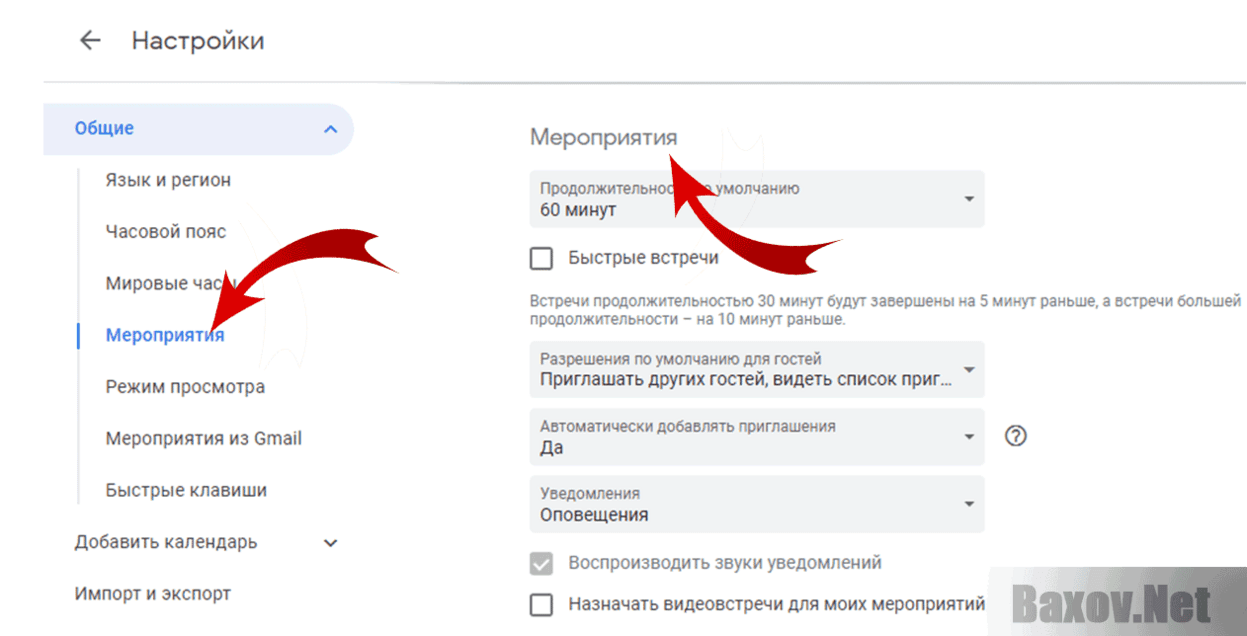Open Автоматически добавлять приглашения dropdown

[x=756, y=437]
